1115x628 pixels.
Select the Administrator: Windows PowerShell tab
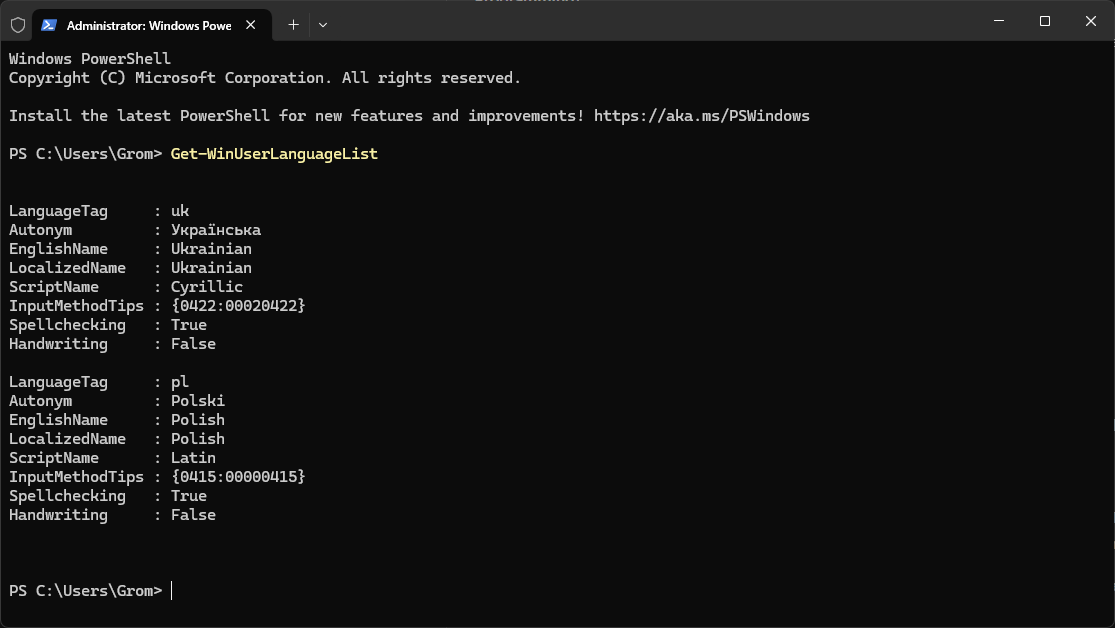point(151,25)
